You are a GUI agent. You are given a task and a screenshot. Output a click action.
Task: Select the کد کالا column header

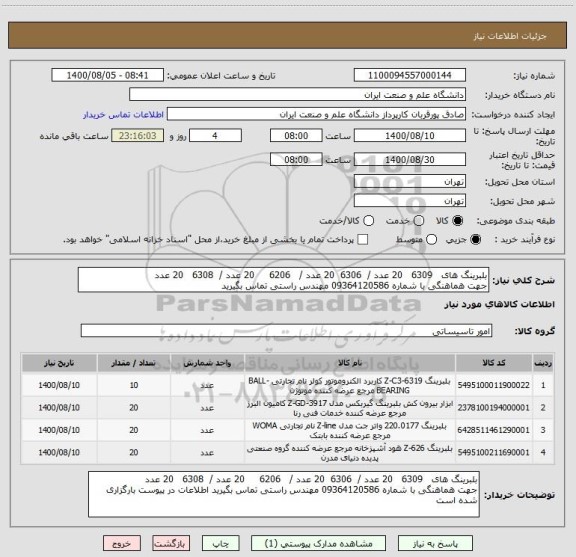point(494,363)
